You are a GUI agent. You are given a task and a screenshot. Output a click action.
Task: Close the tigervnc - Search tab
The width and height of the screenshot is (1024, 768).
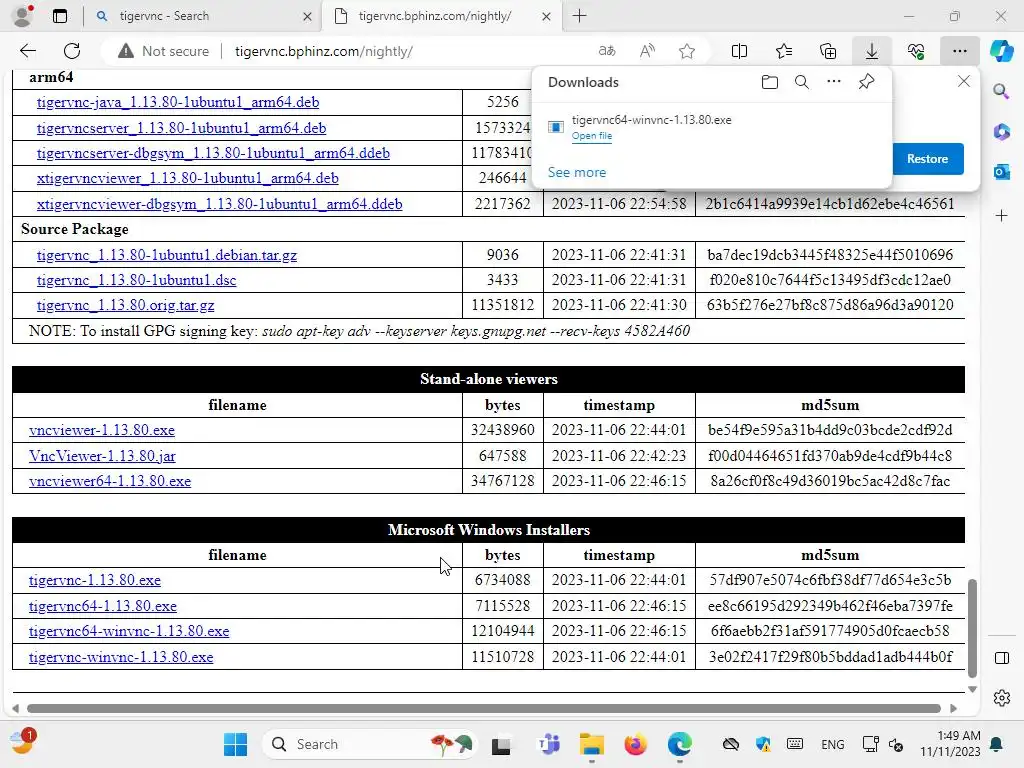(307, 16)
